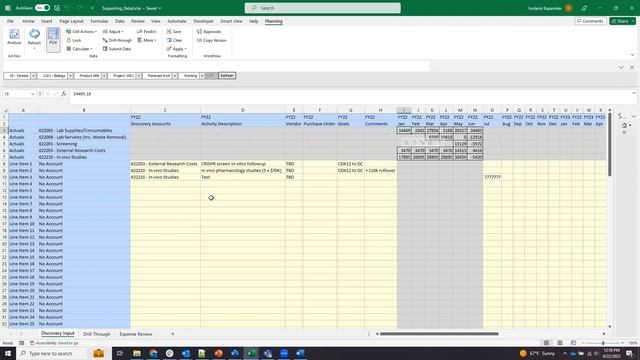
Task: Click the Share button
Action: (x=622, y=21)
